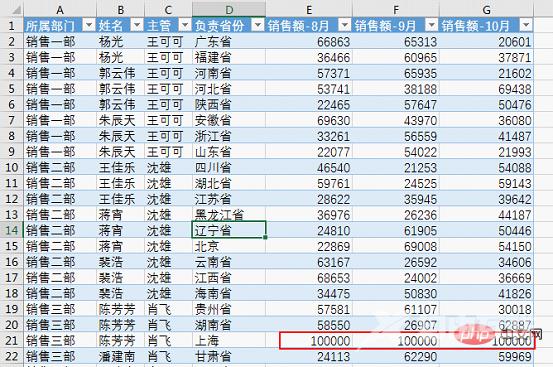Viewport: 553px width, 367px height.
Task: Open the 销售额-10月 filter dropdown
Action: 526,25
